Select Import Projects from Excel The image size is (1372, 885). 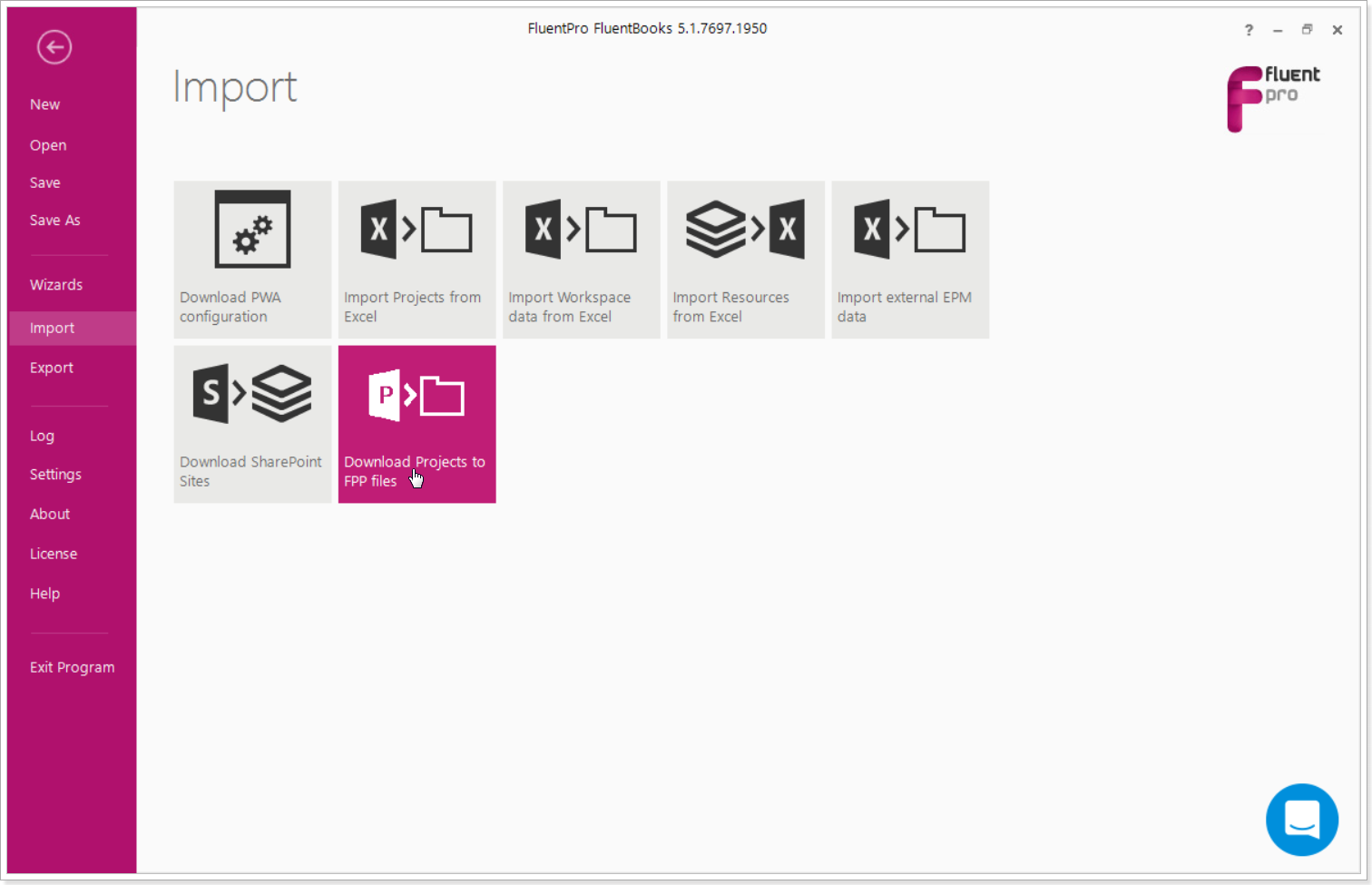(416, 260)
